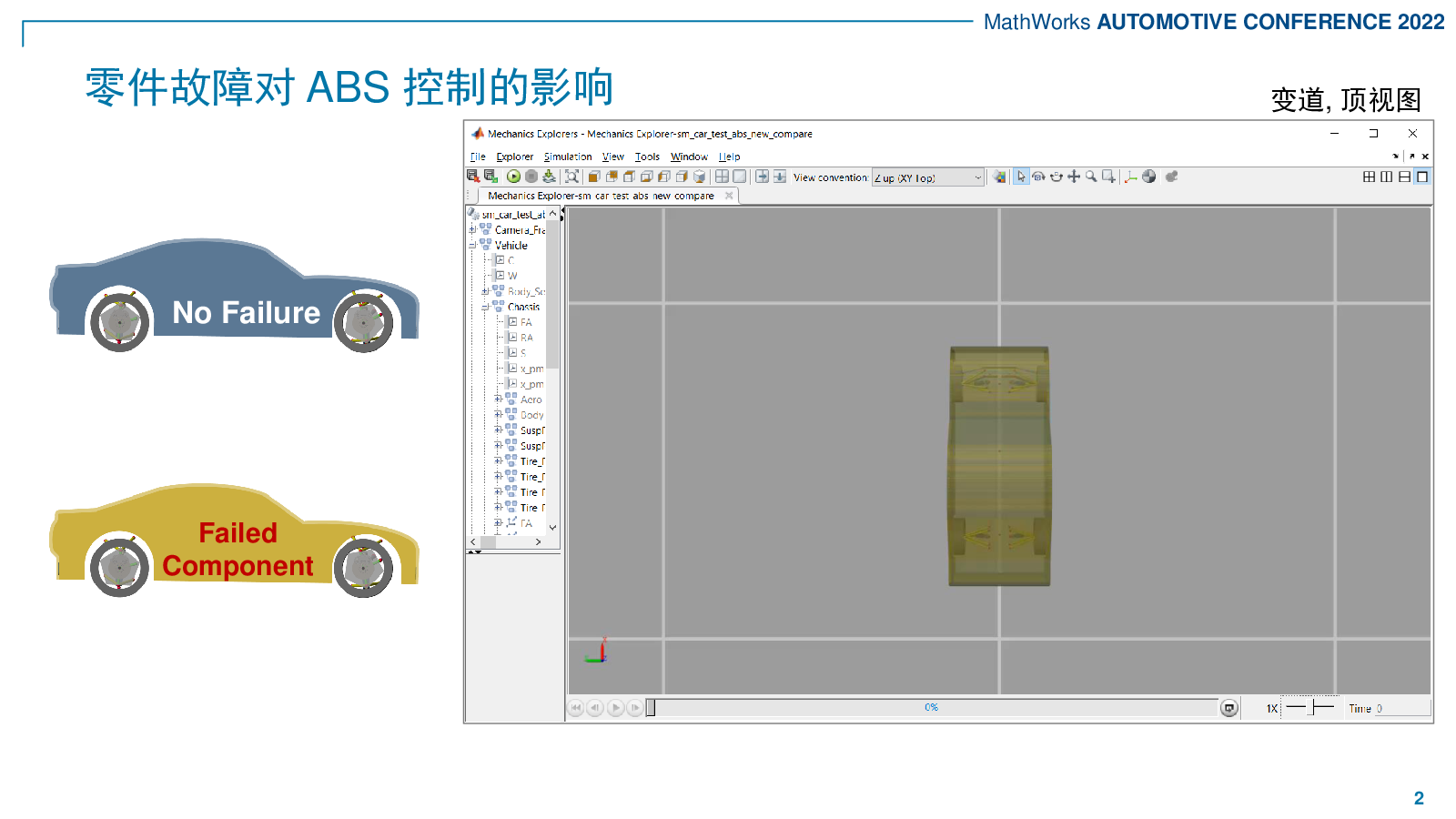The height and width of the screenshot is (819, 1456).
Task: Click the Stop simulation toolbar icon
Action: click(531, 177)
